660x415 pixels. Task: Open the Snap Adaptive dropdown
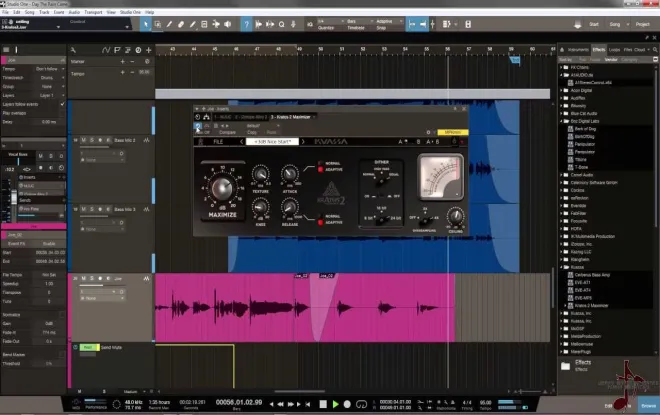(x=389, y=21)
